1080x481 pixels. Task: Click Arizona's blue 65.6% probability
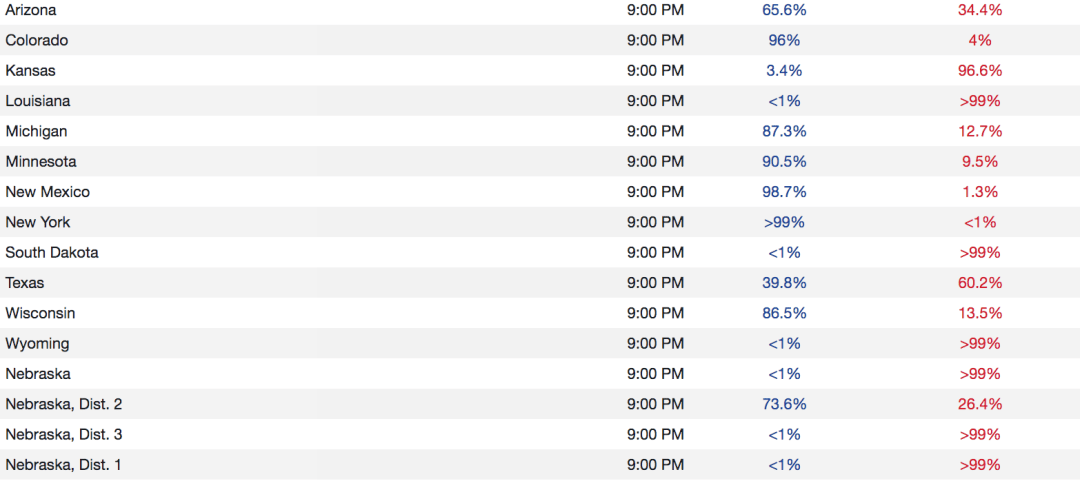pos(784,10)
